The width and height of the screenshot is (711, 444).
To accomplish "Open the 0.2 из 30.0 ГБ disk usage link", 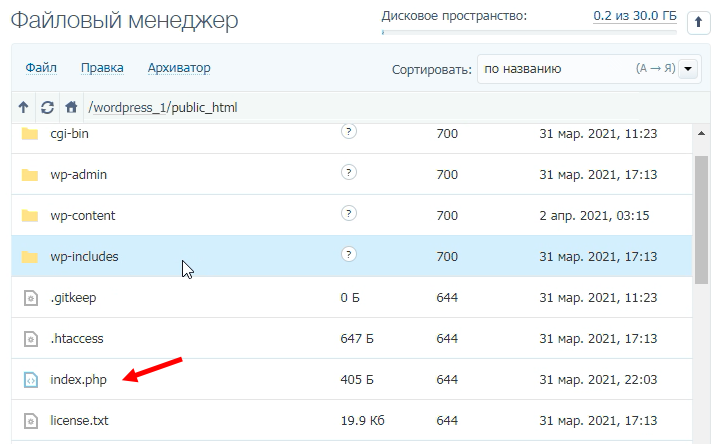I will click(635, 16).
